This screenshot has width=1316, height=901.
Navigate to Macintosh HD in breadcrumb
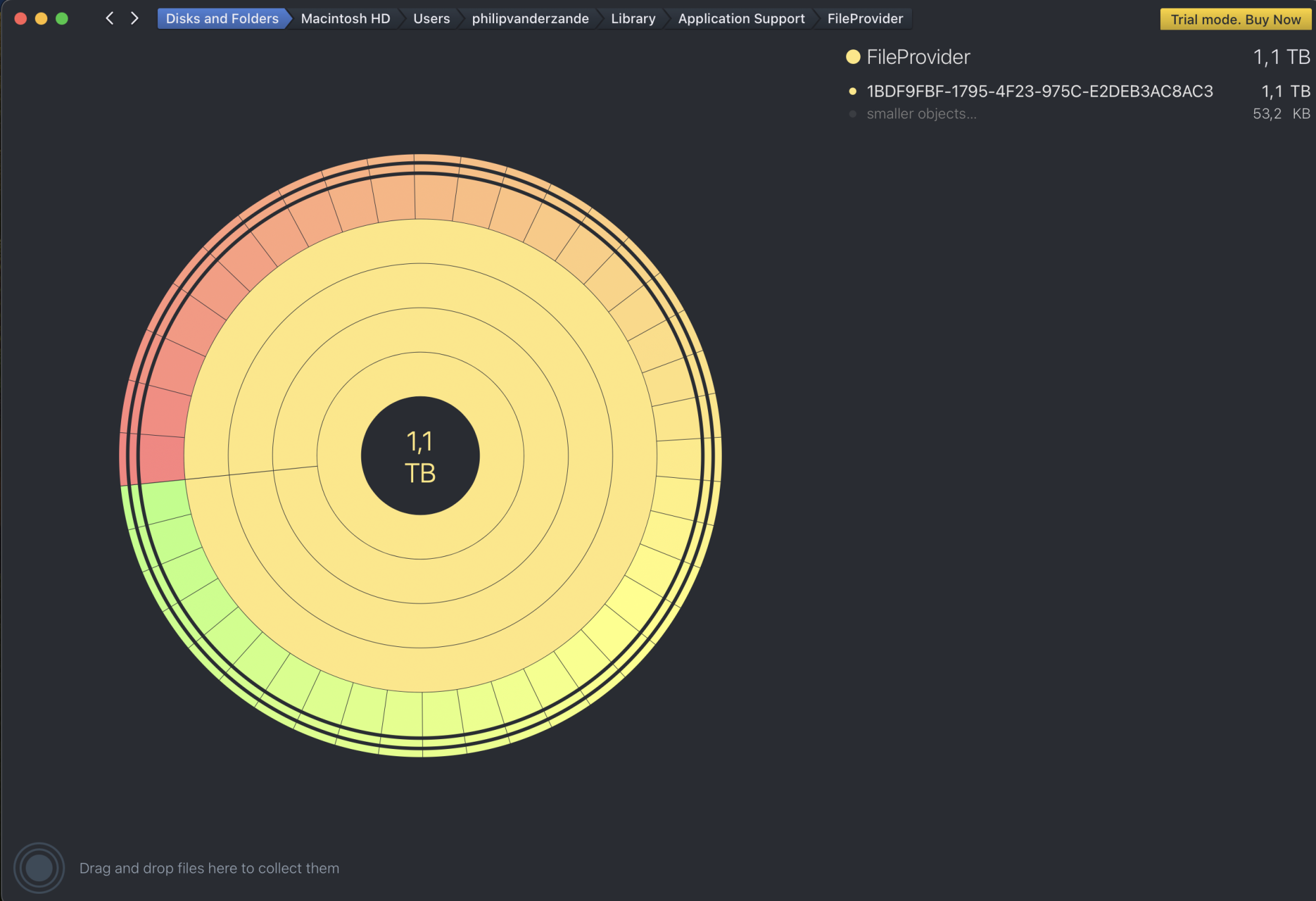345,18
